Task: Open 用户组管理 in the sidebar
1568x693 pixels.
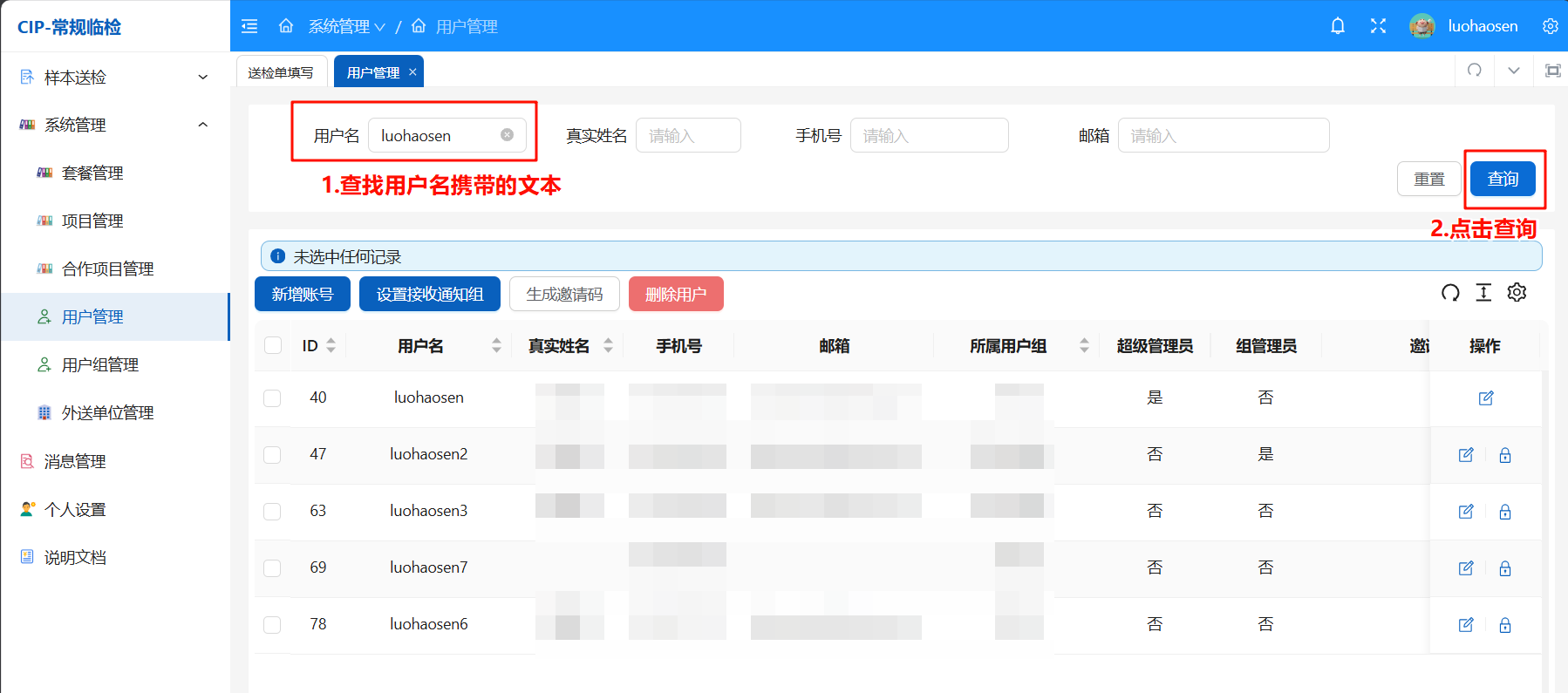Action: point(100,365)
